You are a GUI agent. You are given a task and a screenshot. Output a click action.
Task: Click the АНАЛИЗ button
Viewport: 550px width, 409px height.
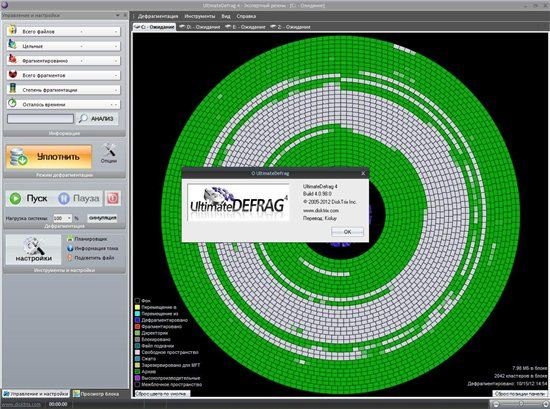tap(97, 119)
